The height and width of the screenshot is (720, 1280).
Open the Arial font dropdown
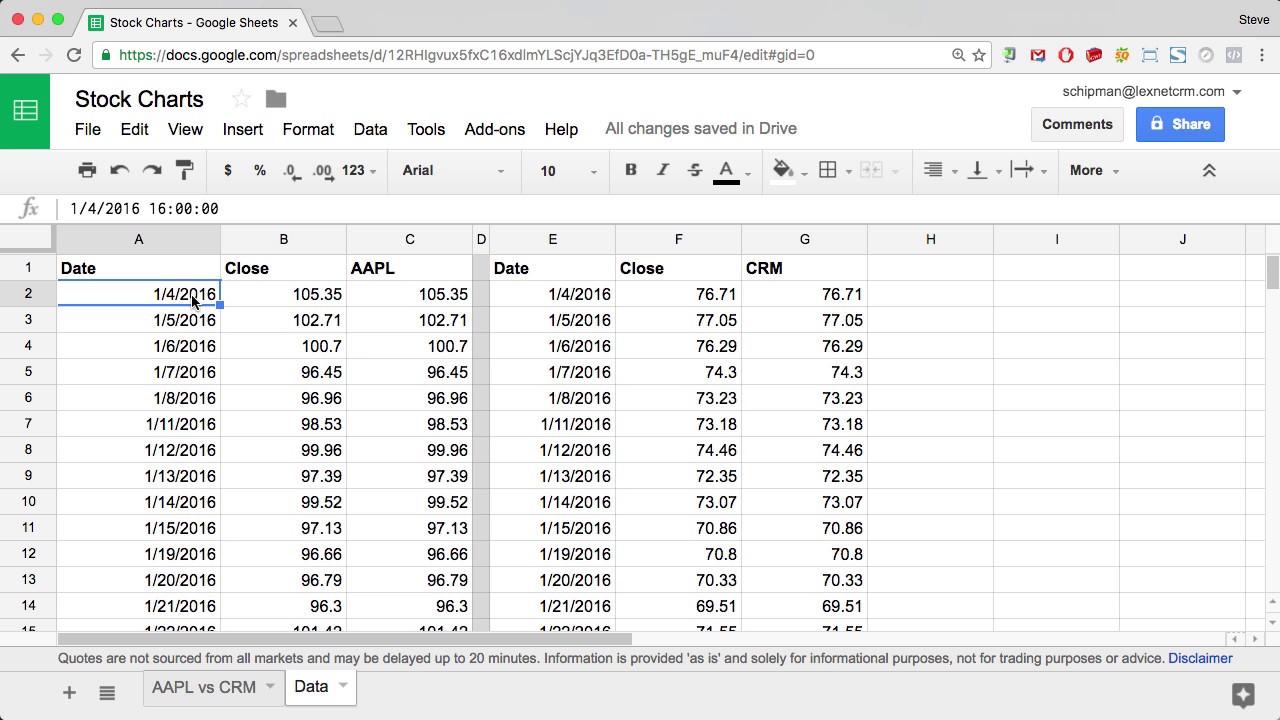click(x=453, y=170)
